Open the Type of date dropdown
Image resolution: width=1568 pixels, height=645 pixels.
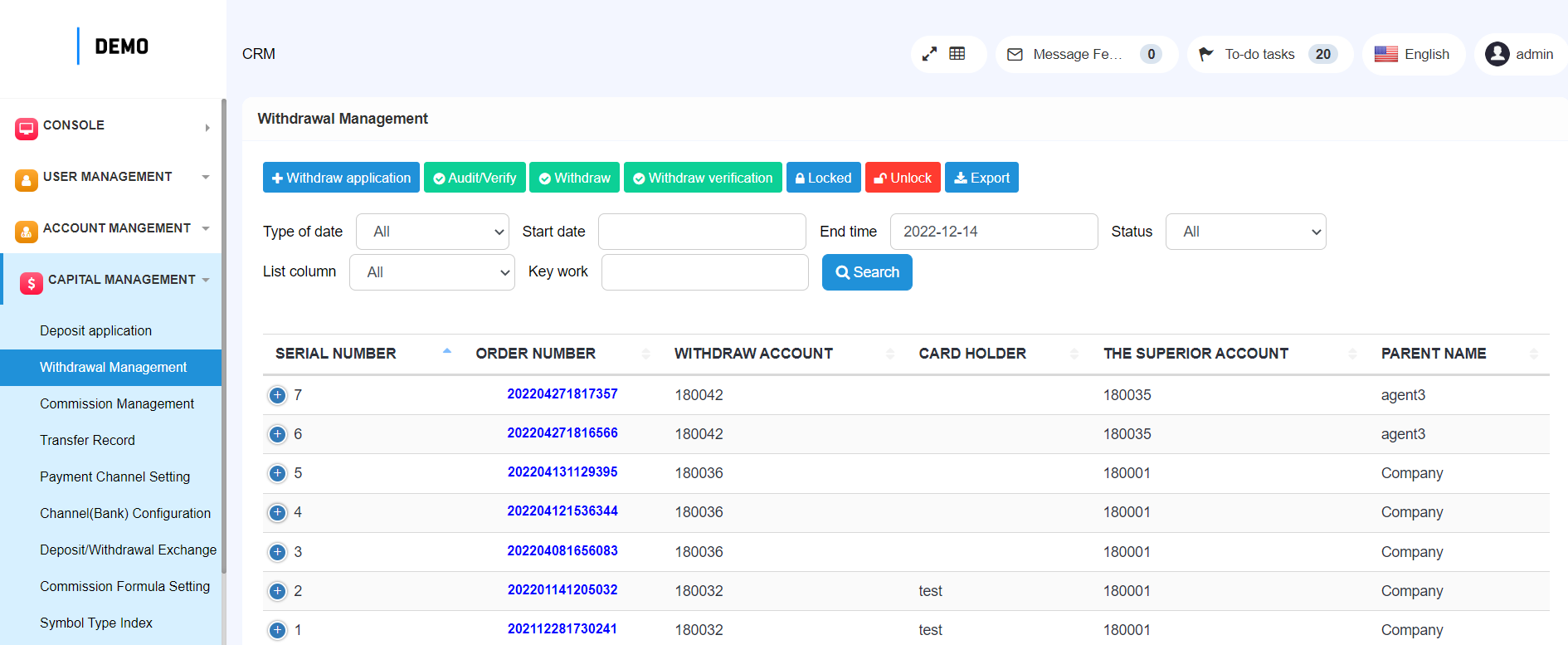[431, 232]
